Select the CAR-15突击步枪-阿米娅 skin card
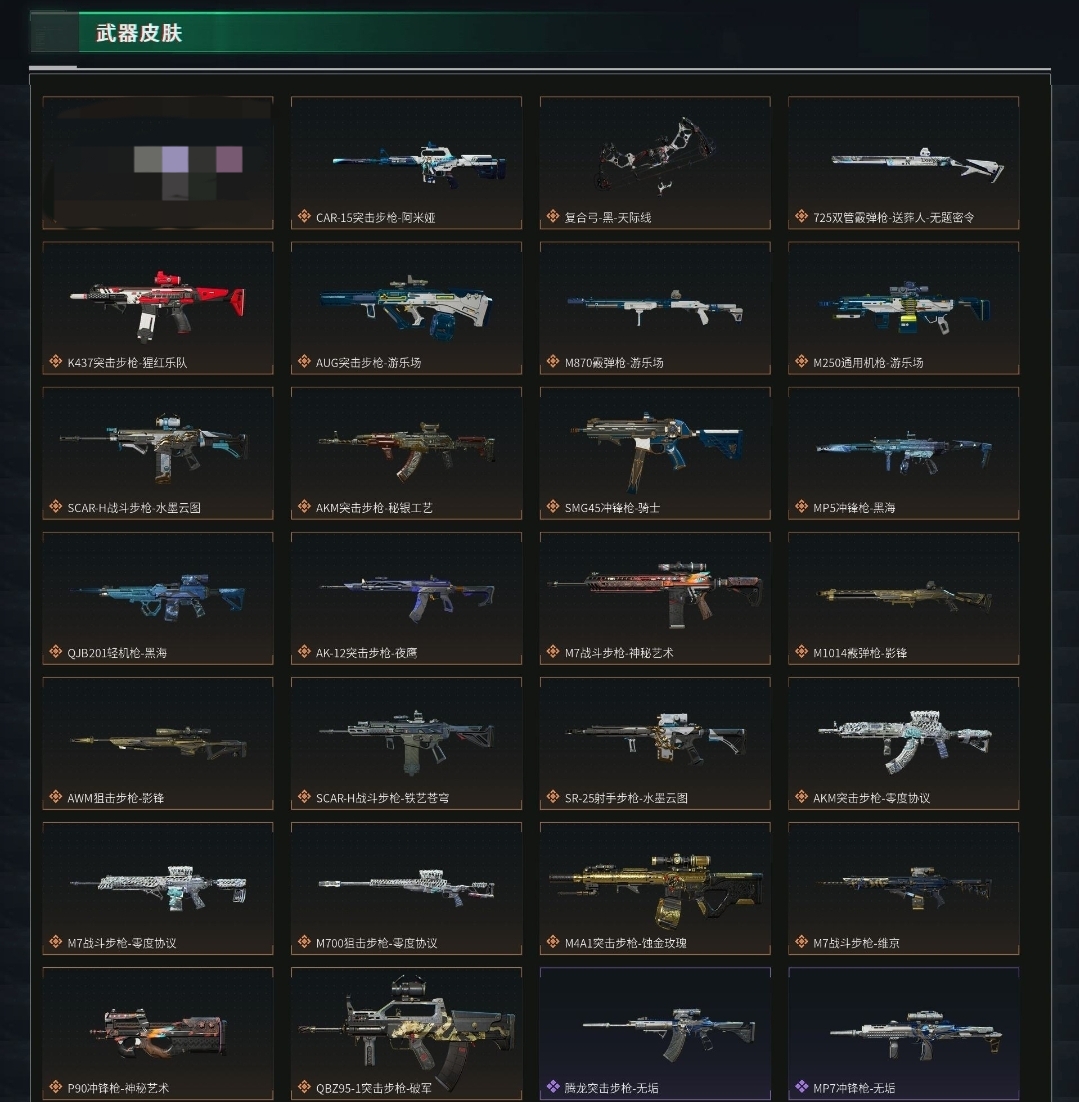Screen dimensions: 1079x1102 pos(406,162)
